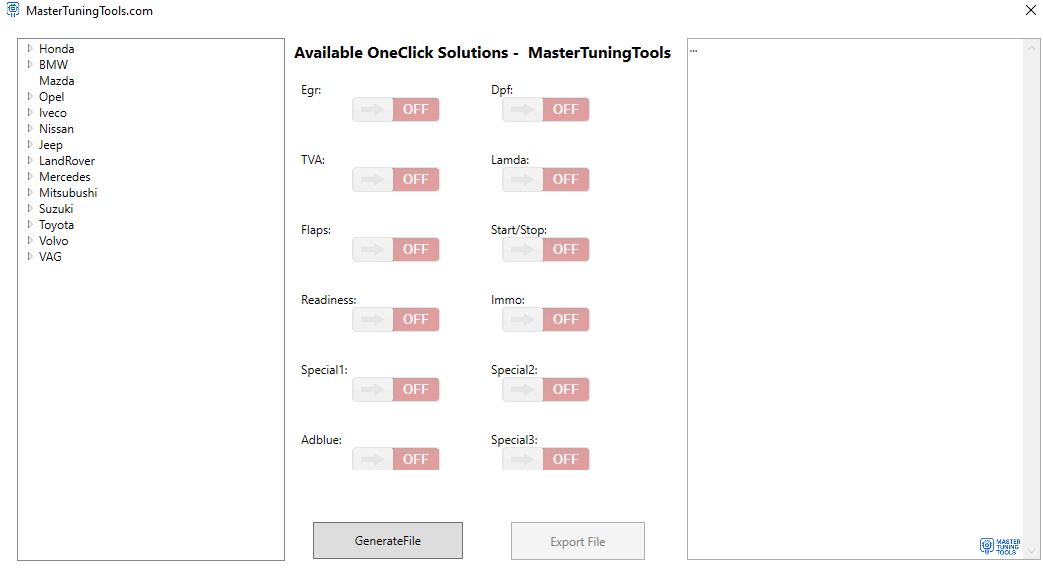Click the Export File button
The height and width of the screenshot is (573, 1043).
coord(577,541)
